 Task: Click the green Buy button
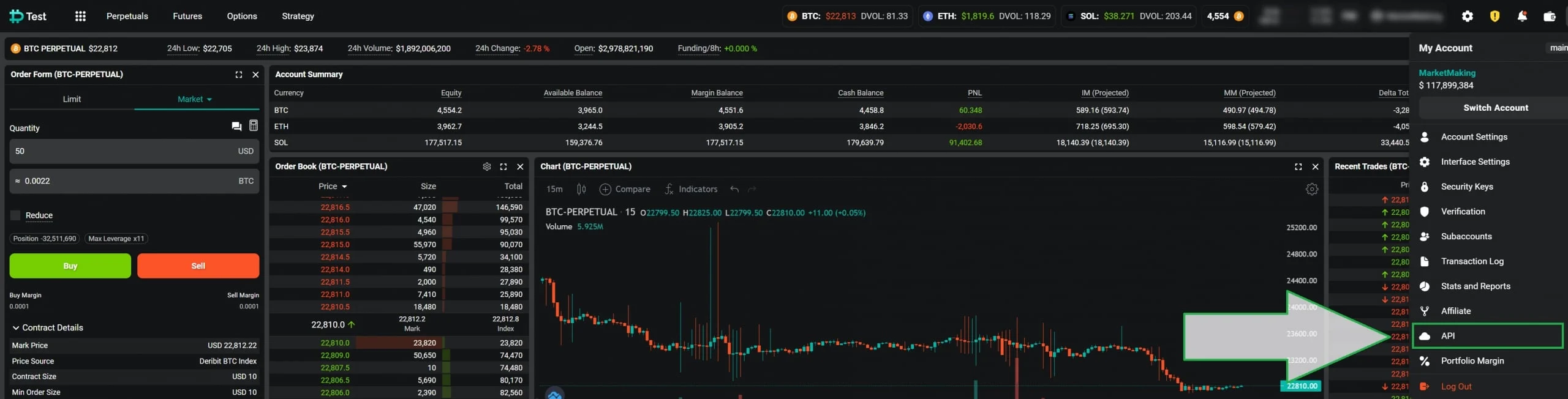[70, 266]
